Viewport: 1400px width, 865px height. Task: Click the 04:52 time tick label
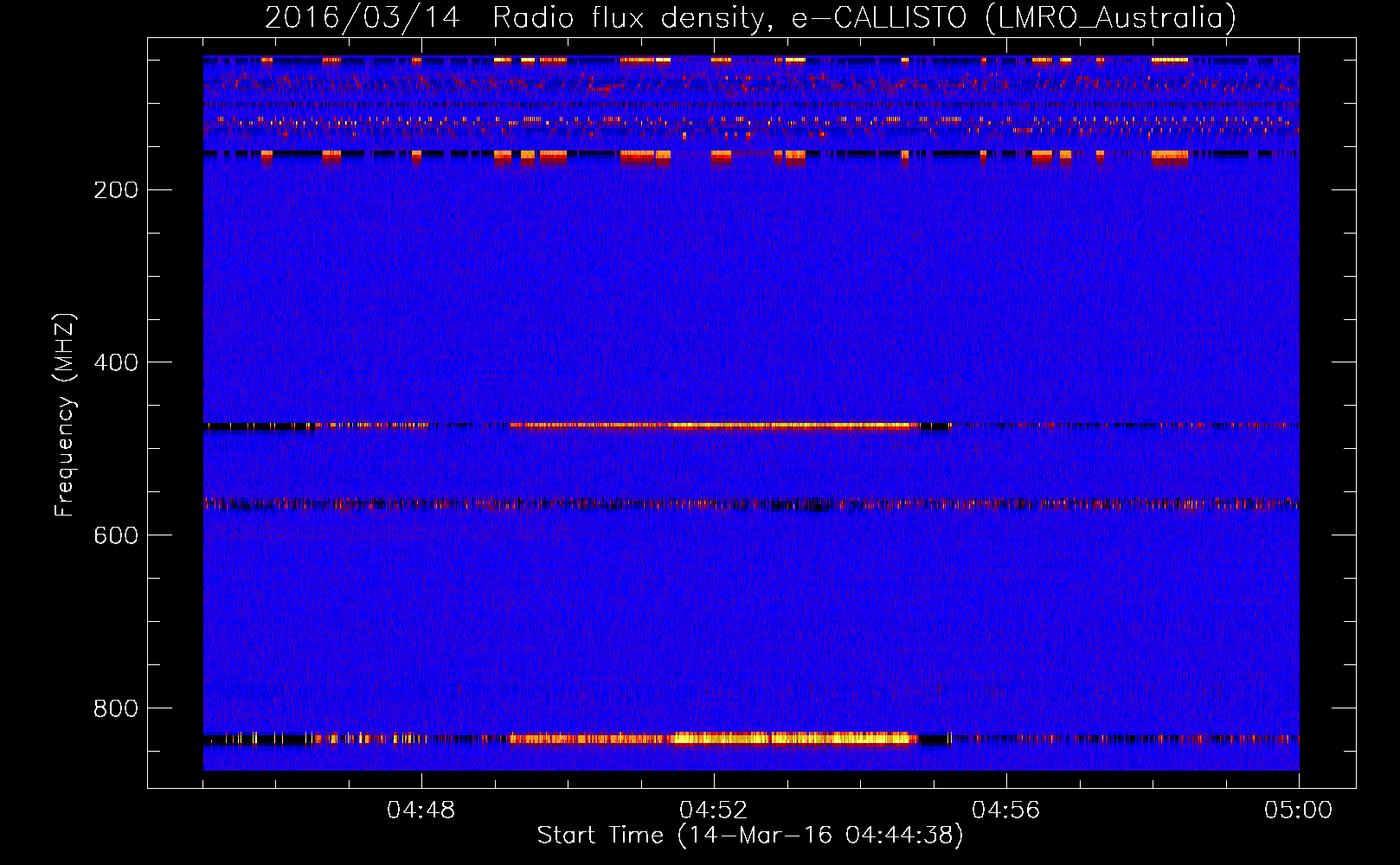tap(714, 811)
